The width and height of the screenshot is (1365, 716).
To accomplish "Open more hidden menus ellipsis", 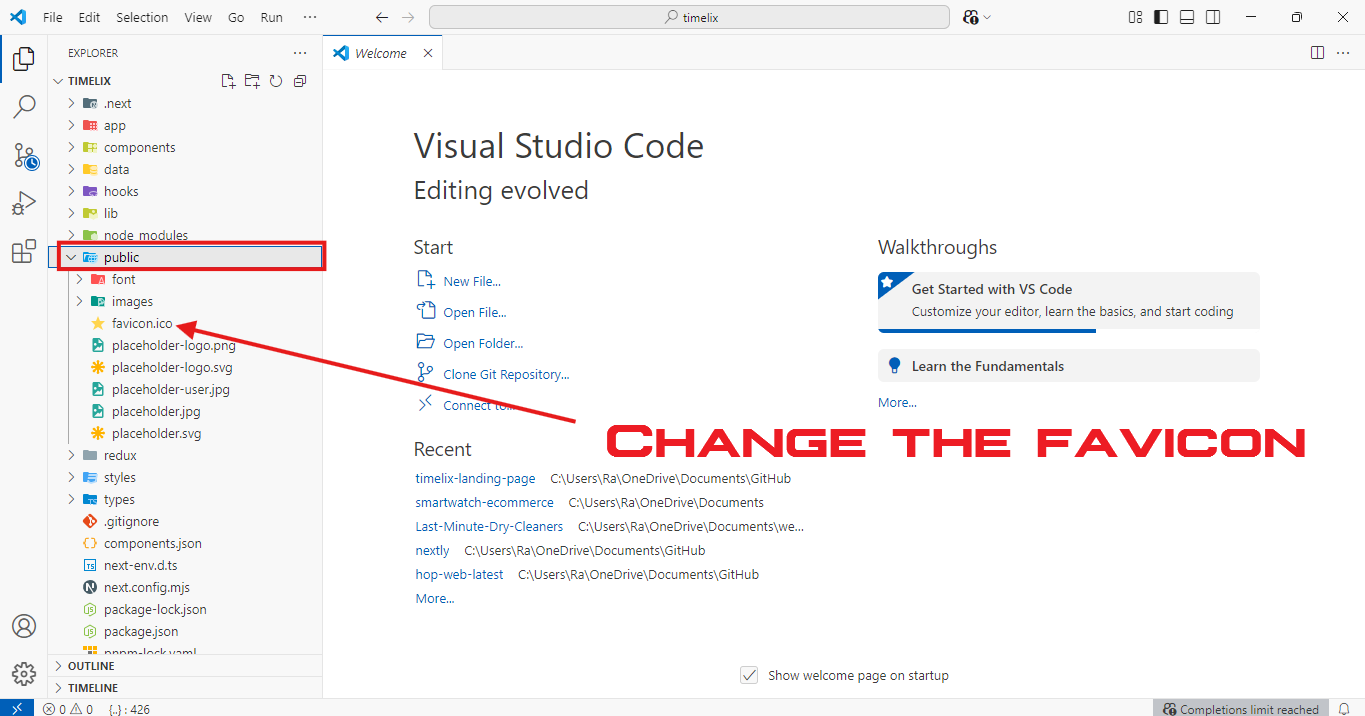I will click(x=310, y=17).
